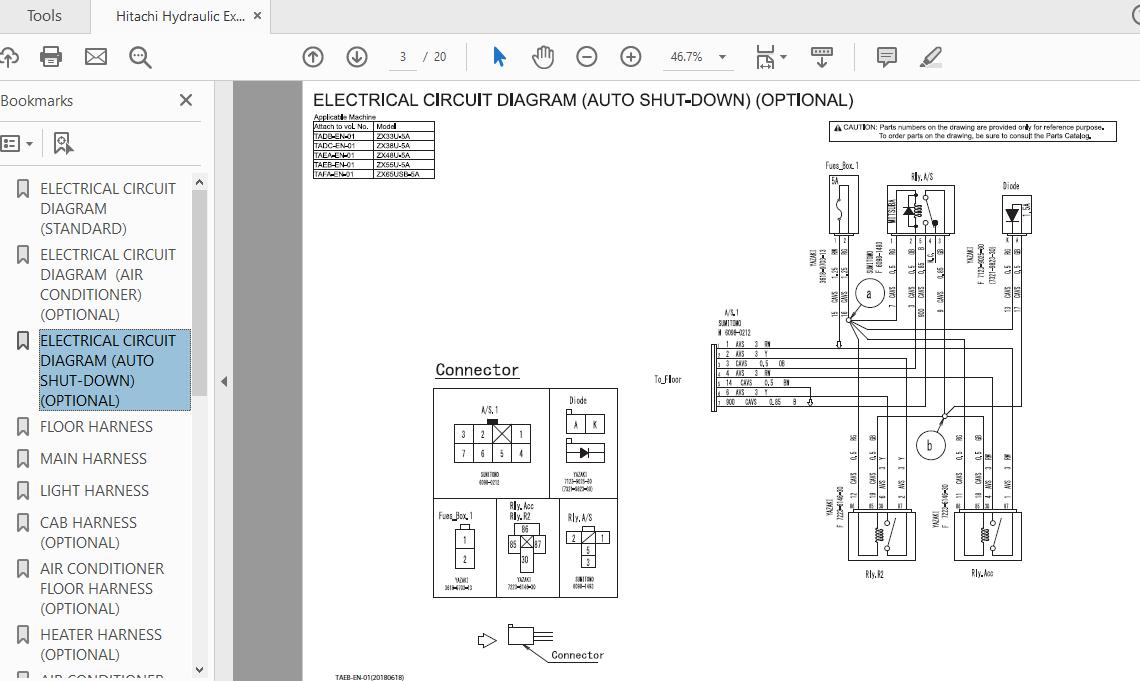
Task: Jump to MAIN HARNESS bookmark
Action: pos(93,459)
